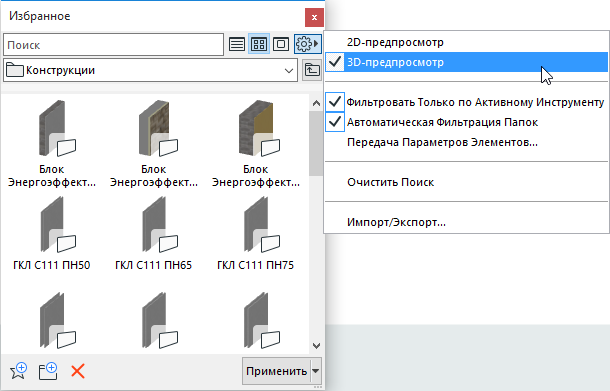Screen dimensions: 610x391
Task: Click the Поиск search field
Action: point(114,45)
